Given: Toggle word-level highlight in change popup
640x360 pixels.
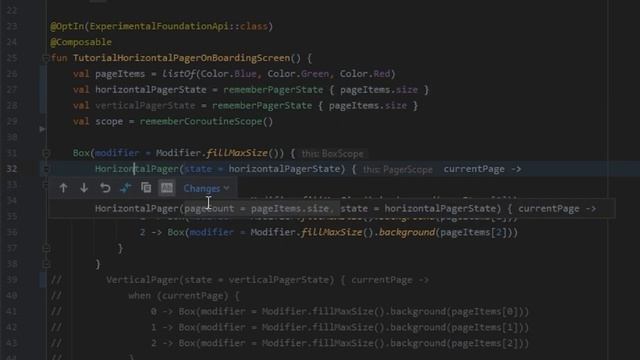Looking at the screenshot, I should click(167, 188).
